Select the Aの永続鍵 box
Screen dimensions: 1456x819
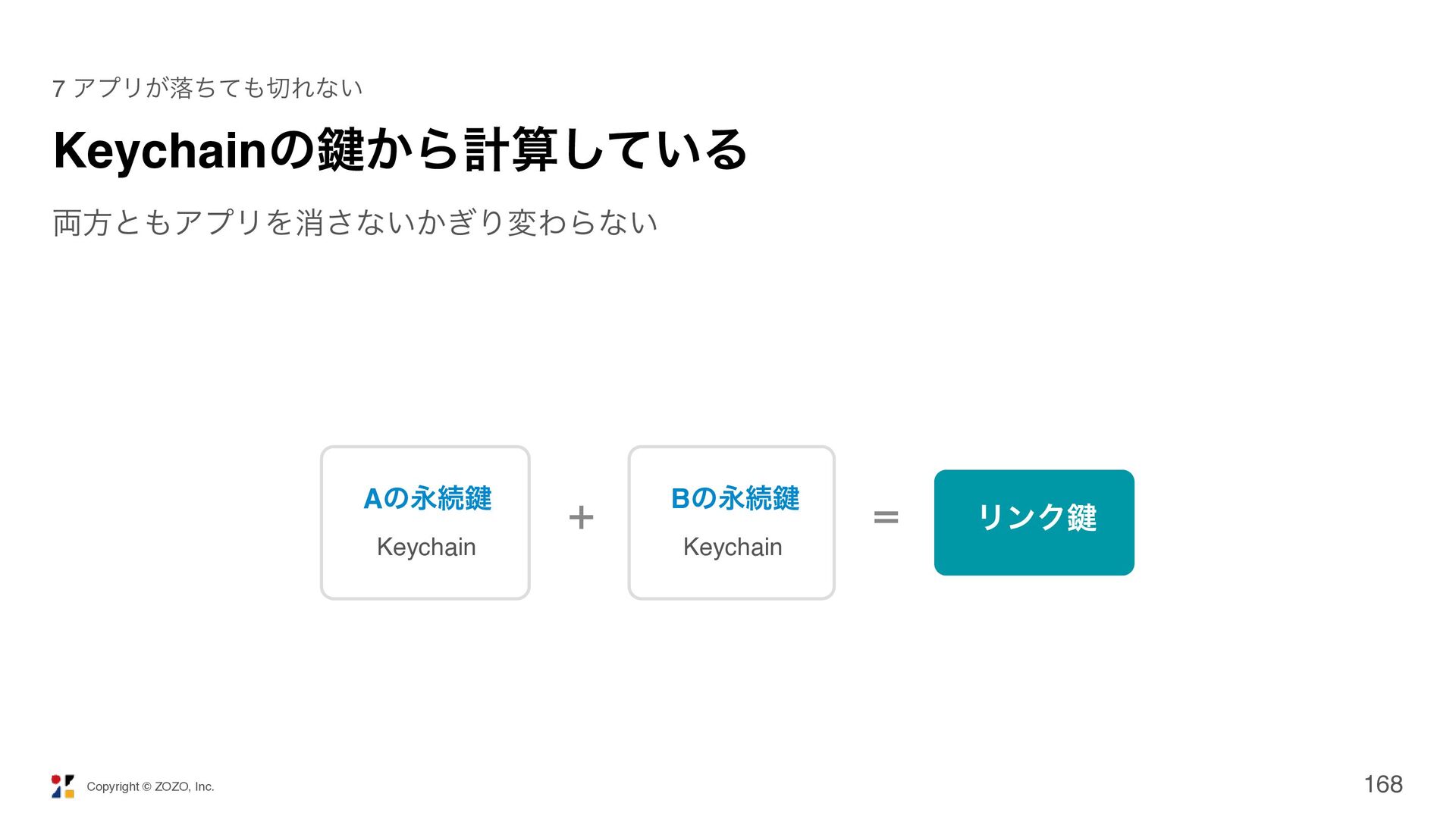click(x=425, y=522)
